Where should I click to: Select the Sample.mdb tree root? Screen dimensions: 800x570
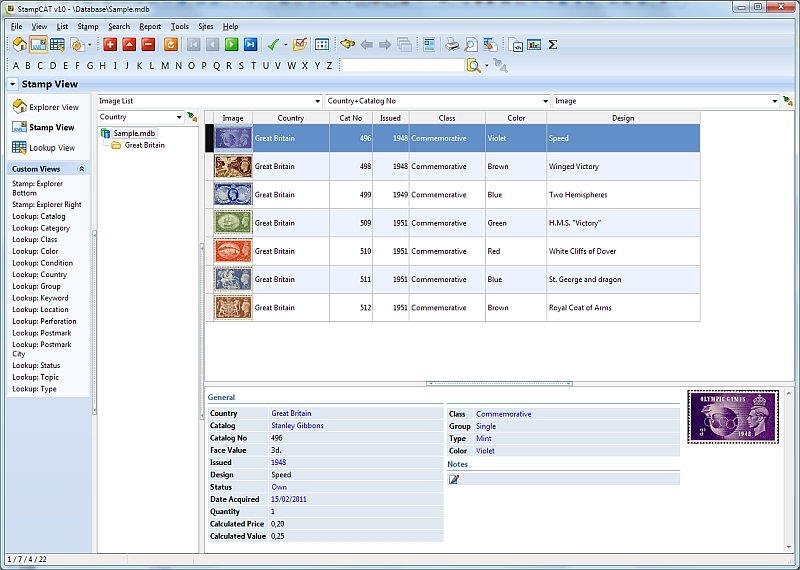tap(134, 133)
